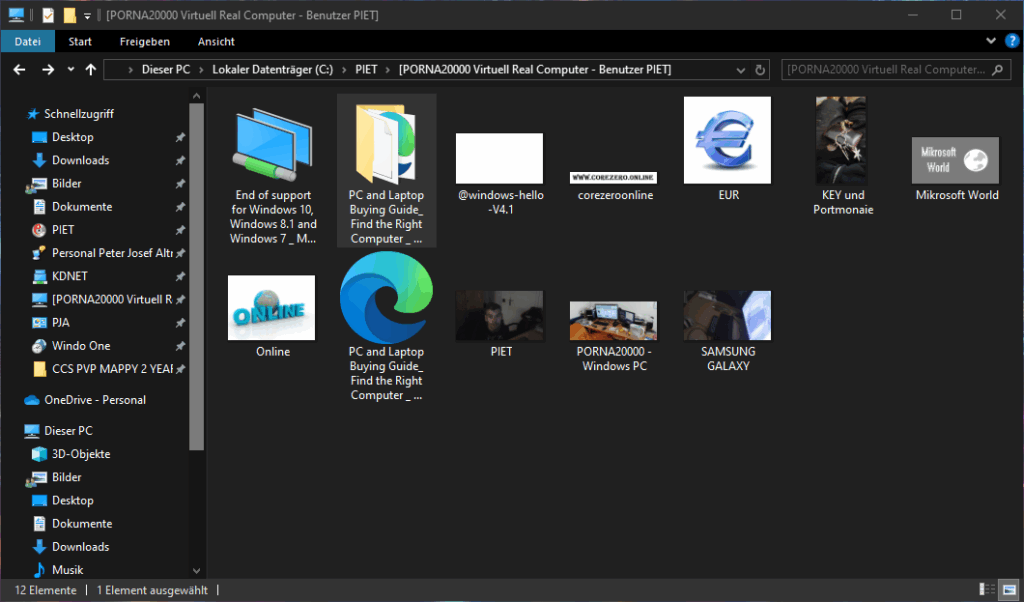Click the refresh button in address bar
The width and height of the screenshot is (1024, 602).
[761, 70]
